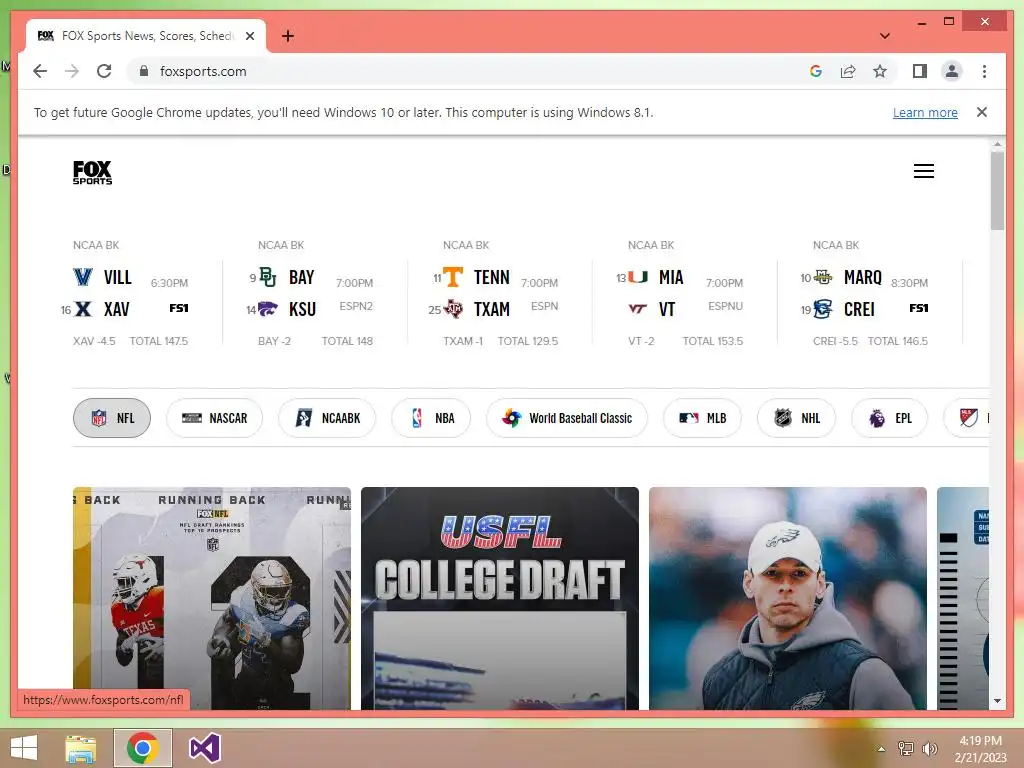Screen dimensions: 1024x768
Task: Open the VILL vs XAV game
Action: pyautogui.click(x=130, y=293)
